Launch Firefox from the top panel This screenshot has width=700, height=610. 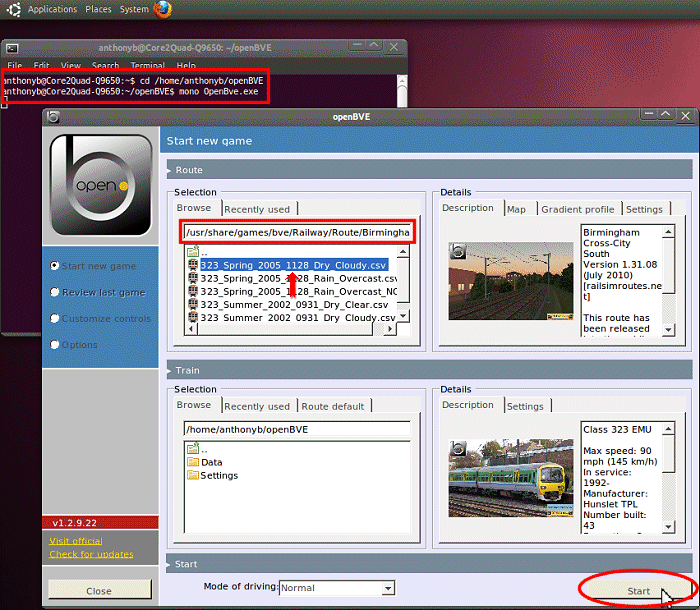(x=162, y=9)
